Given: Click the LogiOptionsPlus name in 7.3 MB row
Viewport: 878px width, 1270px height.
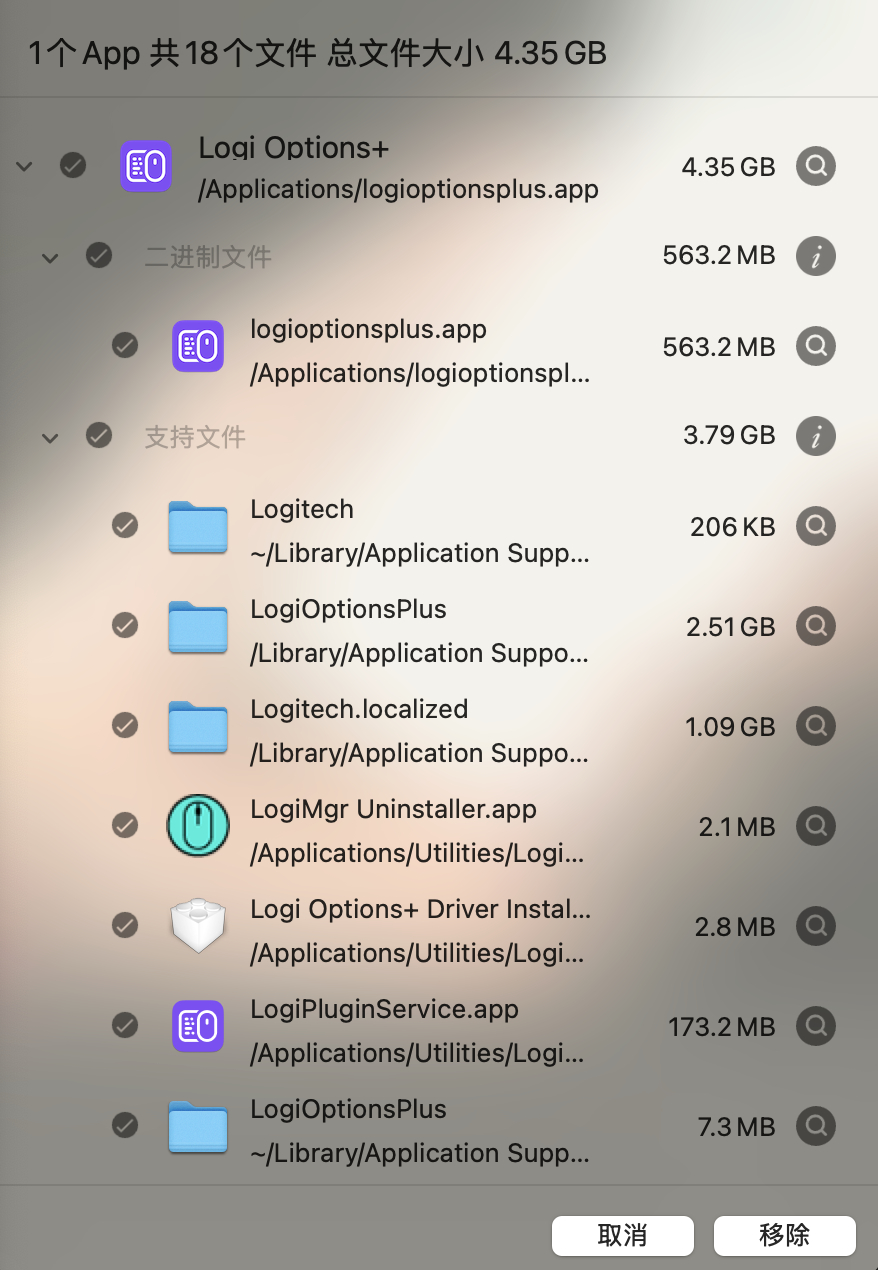Looking at the screenshot, I should tap(348, 1109).
